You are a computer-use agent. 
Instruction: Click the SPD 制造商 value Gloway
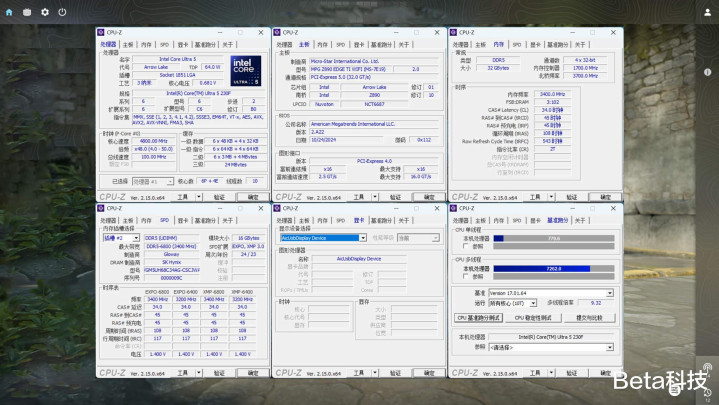click(x=171, y=254)
